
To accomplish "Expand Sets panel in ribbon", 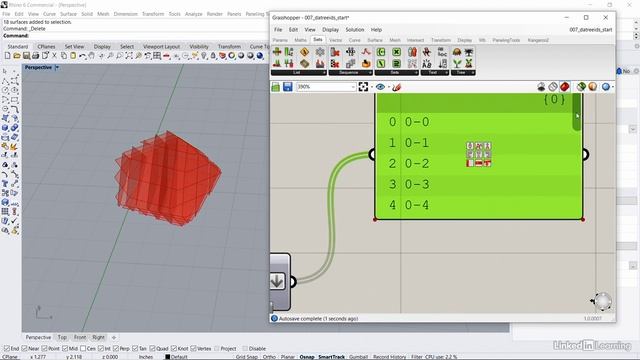I will click(x=416, y=73).
